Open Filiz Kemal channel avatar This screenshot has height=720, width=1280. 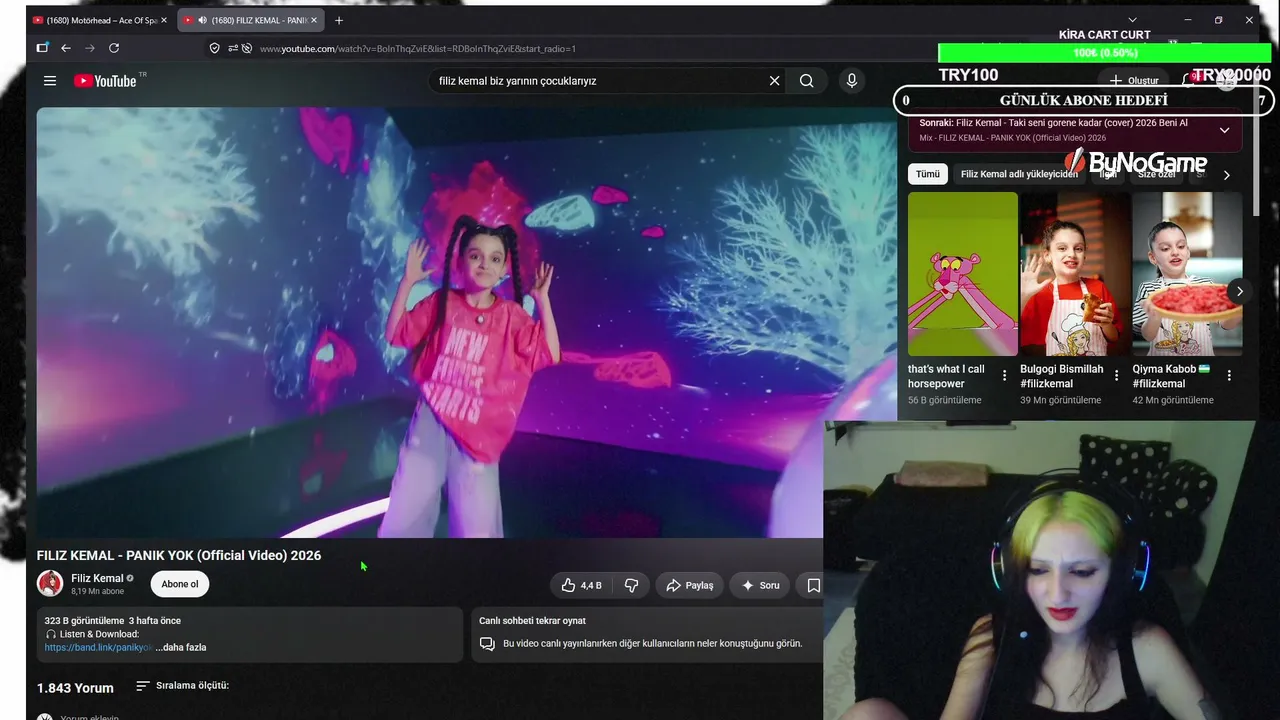50,584
